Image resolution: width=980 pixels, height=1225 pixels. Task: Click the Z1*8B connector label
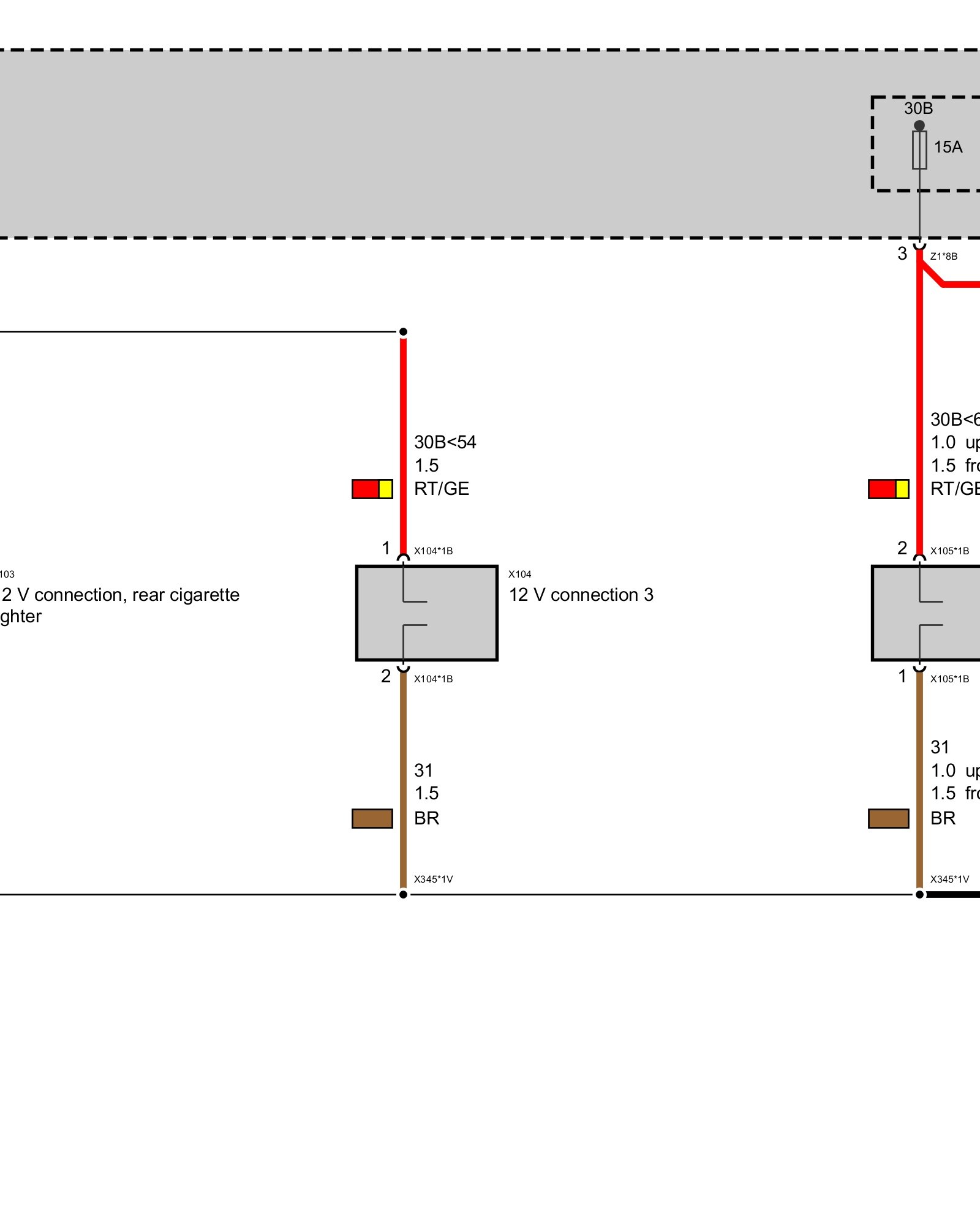(x=943, y=256)
